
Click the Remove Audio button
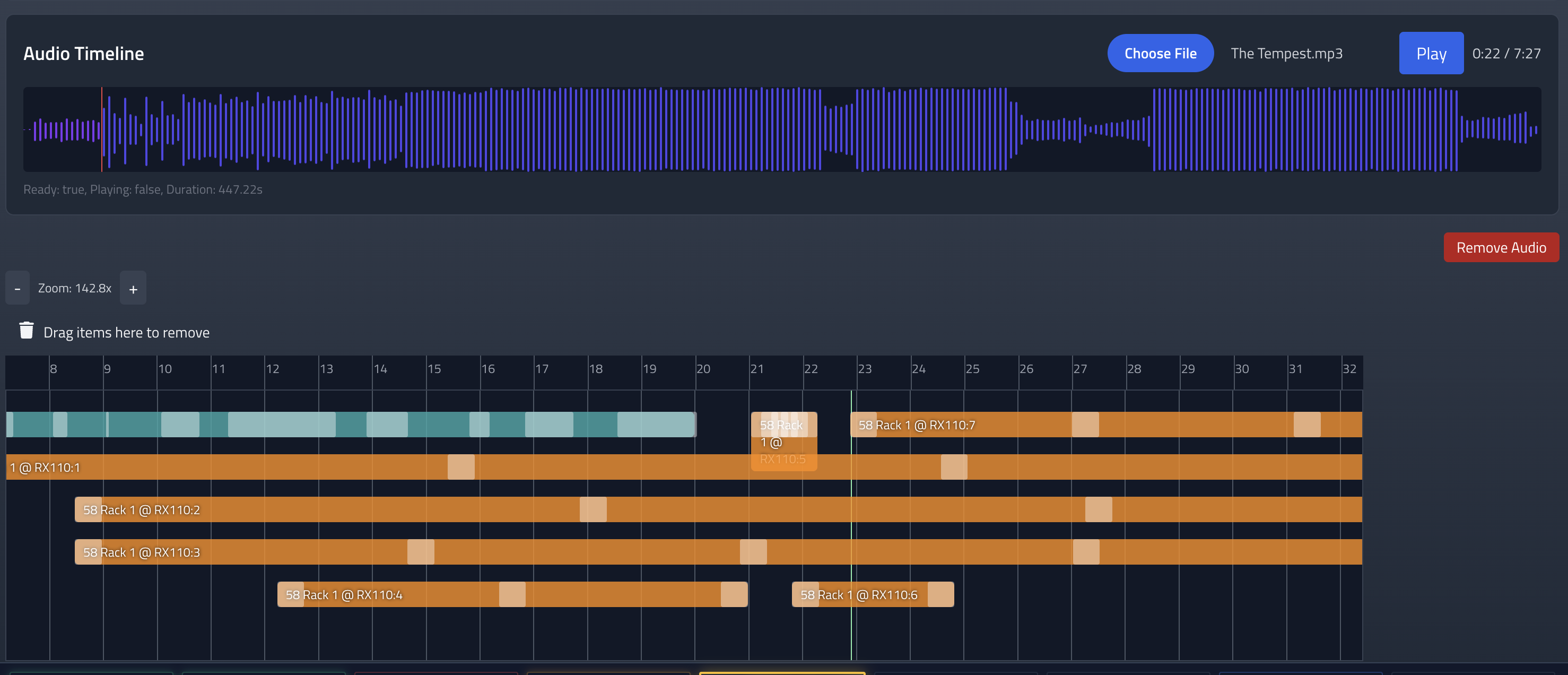[x=1501, y=247]
